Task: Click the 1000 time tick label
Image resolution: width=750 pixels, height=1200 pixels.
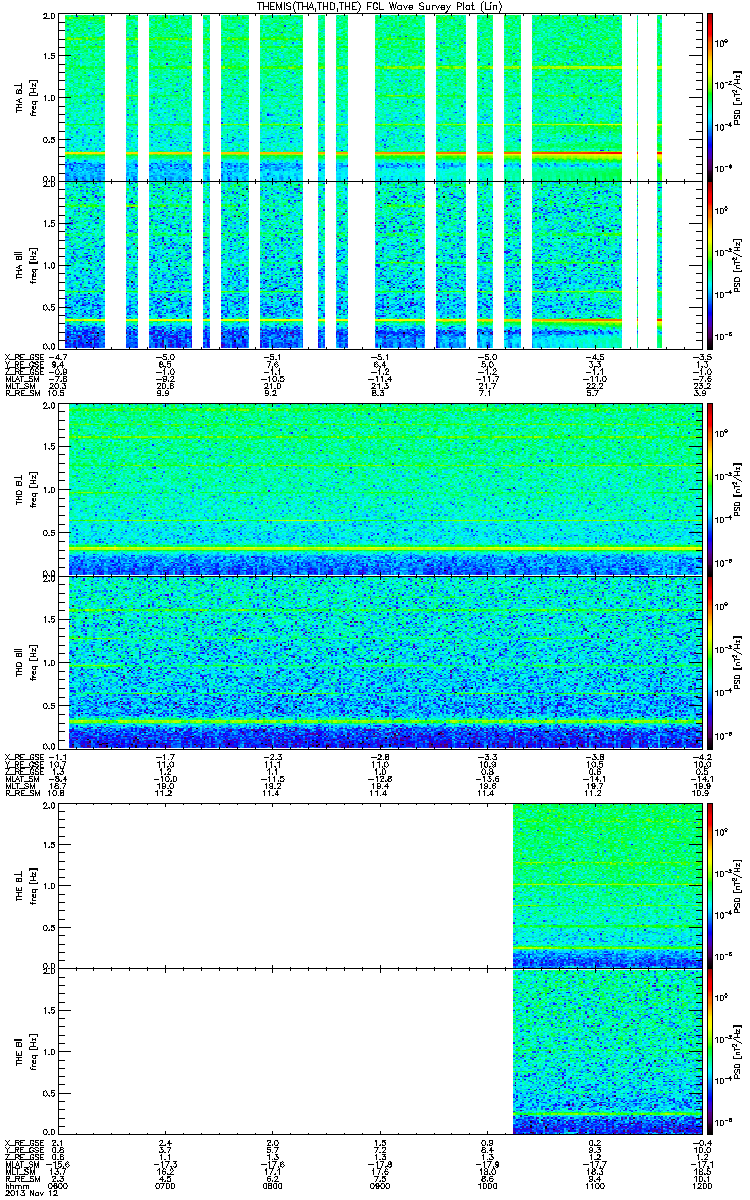Action: (487, 1184)
